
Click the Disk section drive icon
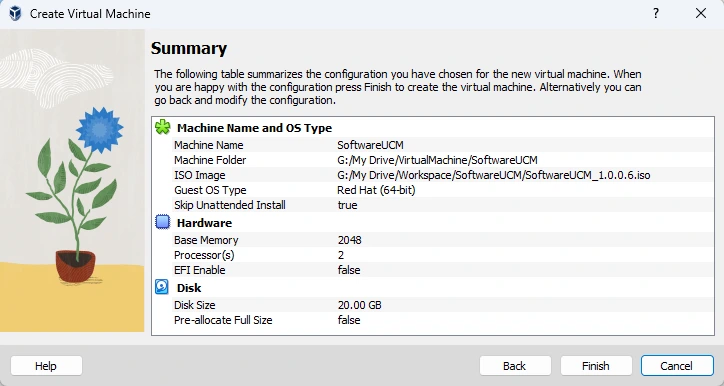click(162, 287)
